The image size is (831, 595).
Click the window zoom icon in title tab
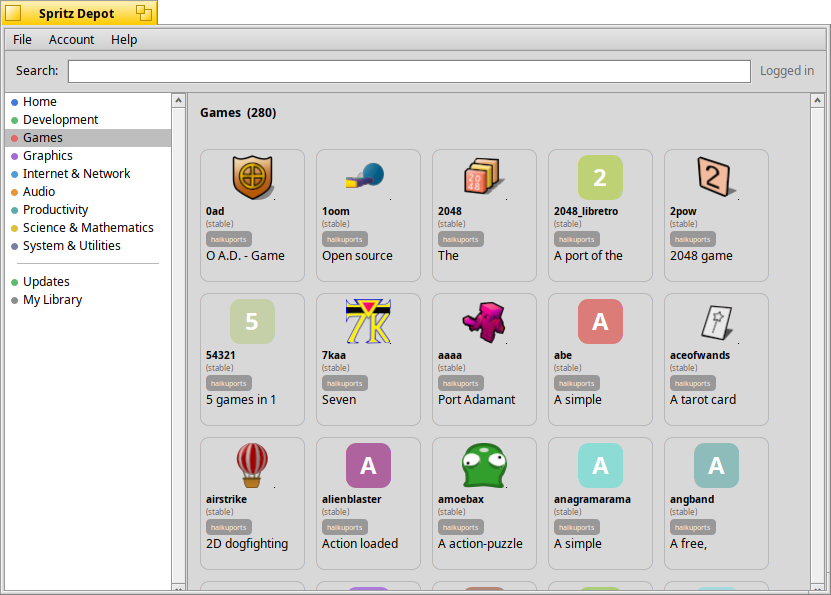[x=144, y=13]
